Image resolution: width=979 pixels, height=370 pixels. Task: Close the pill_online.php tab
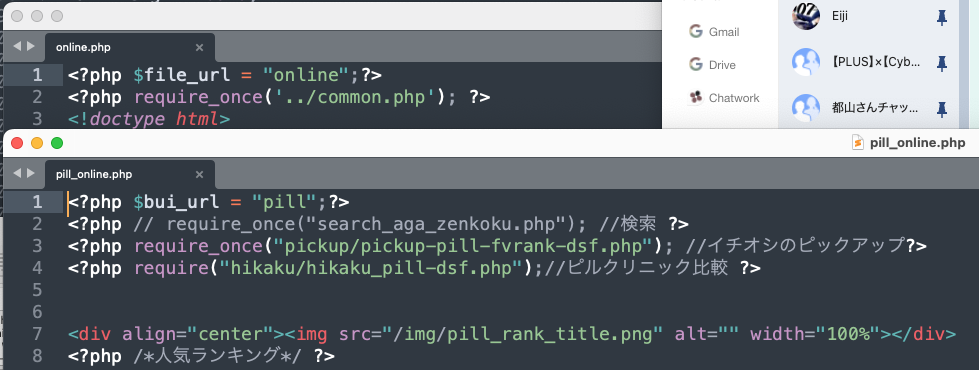coord(199,174)
